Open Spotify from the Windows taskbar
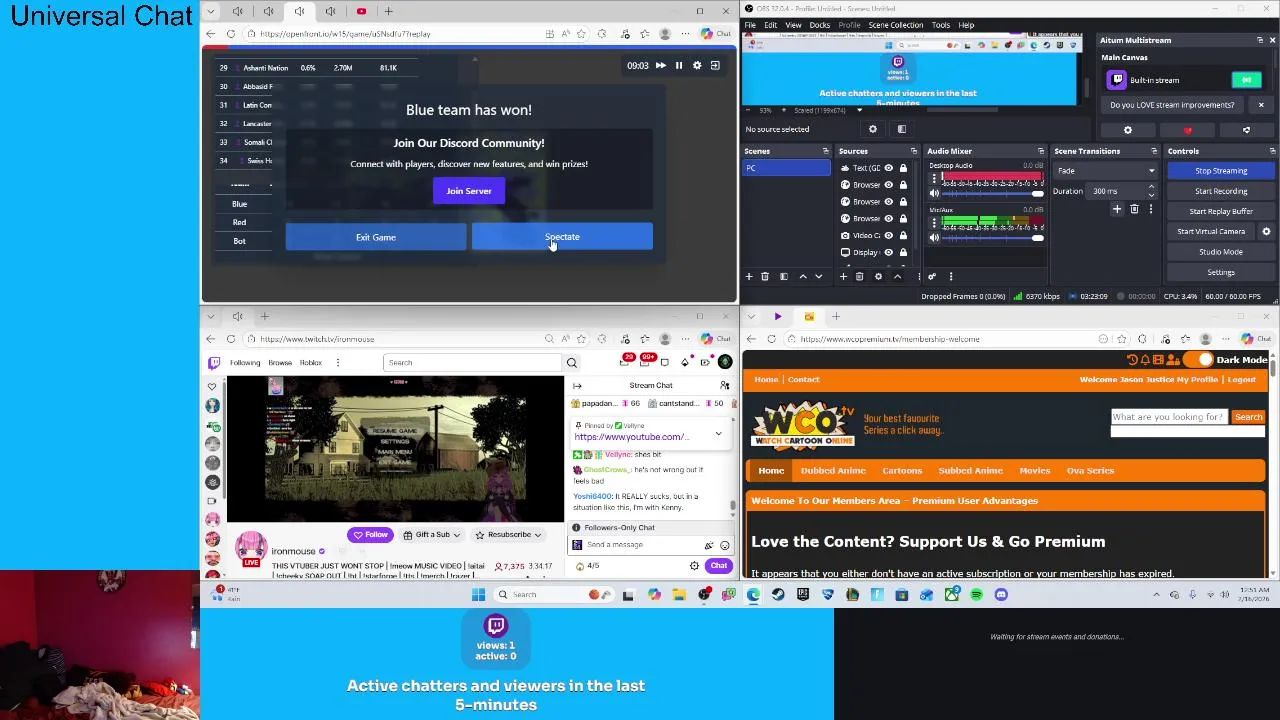This screenshot has width=1280, height=720. tap(976, 595)
